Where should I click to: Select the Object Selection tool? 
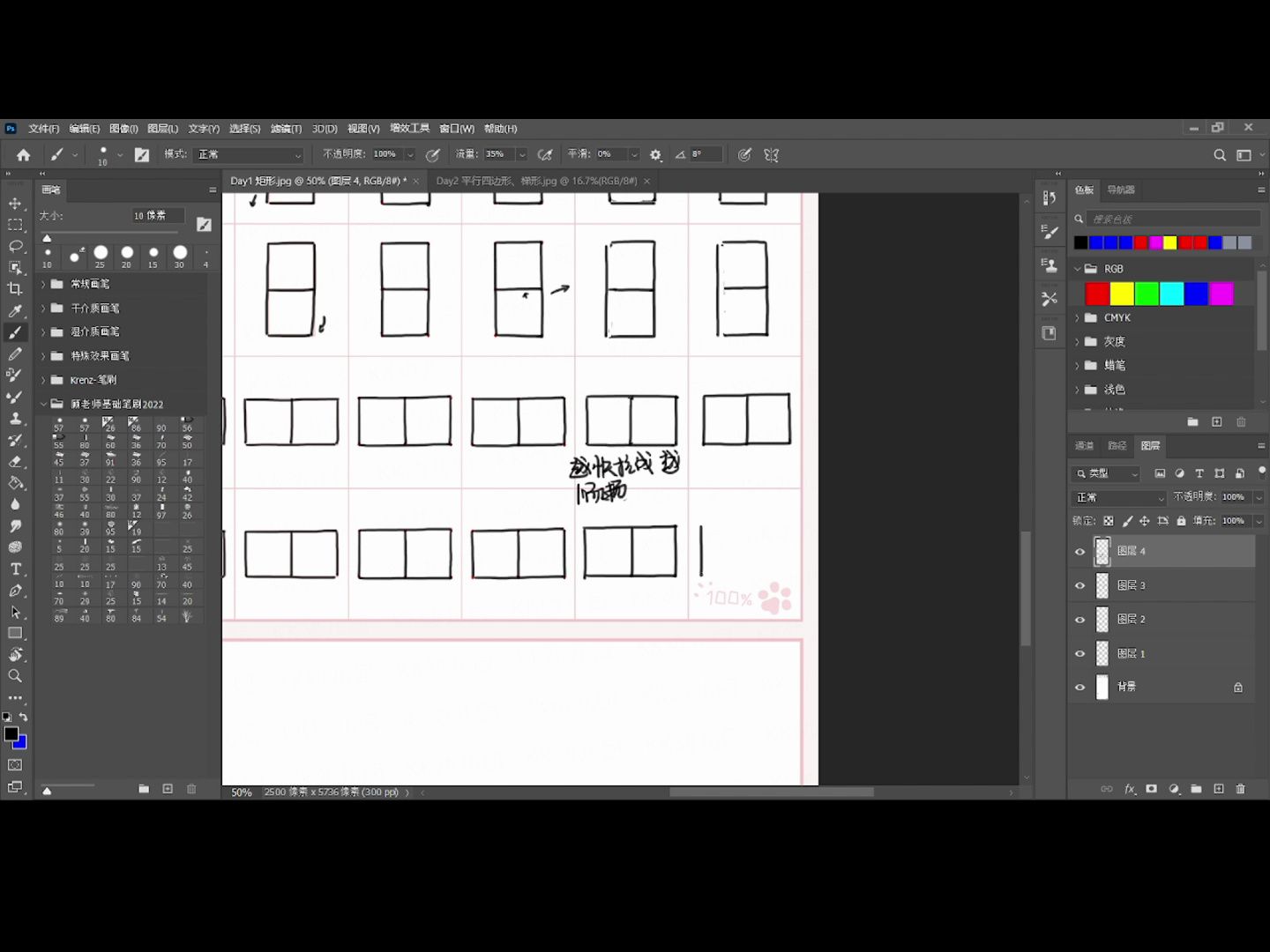(x=15, y=267)
